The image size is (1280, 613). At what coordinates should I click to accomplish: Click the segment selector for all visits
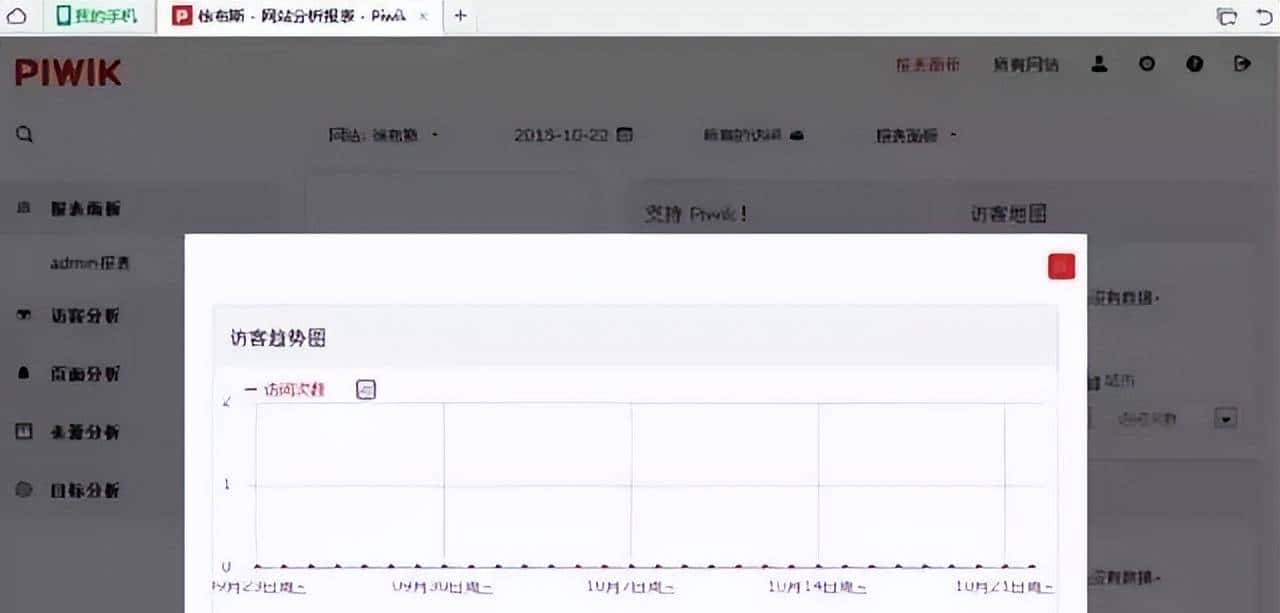coord(752,134)
